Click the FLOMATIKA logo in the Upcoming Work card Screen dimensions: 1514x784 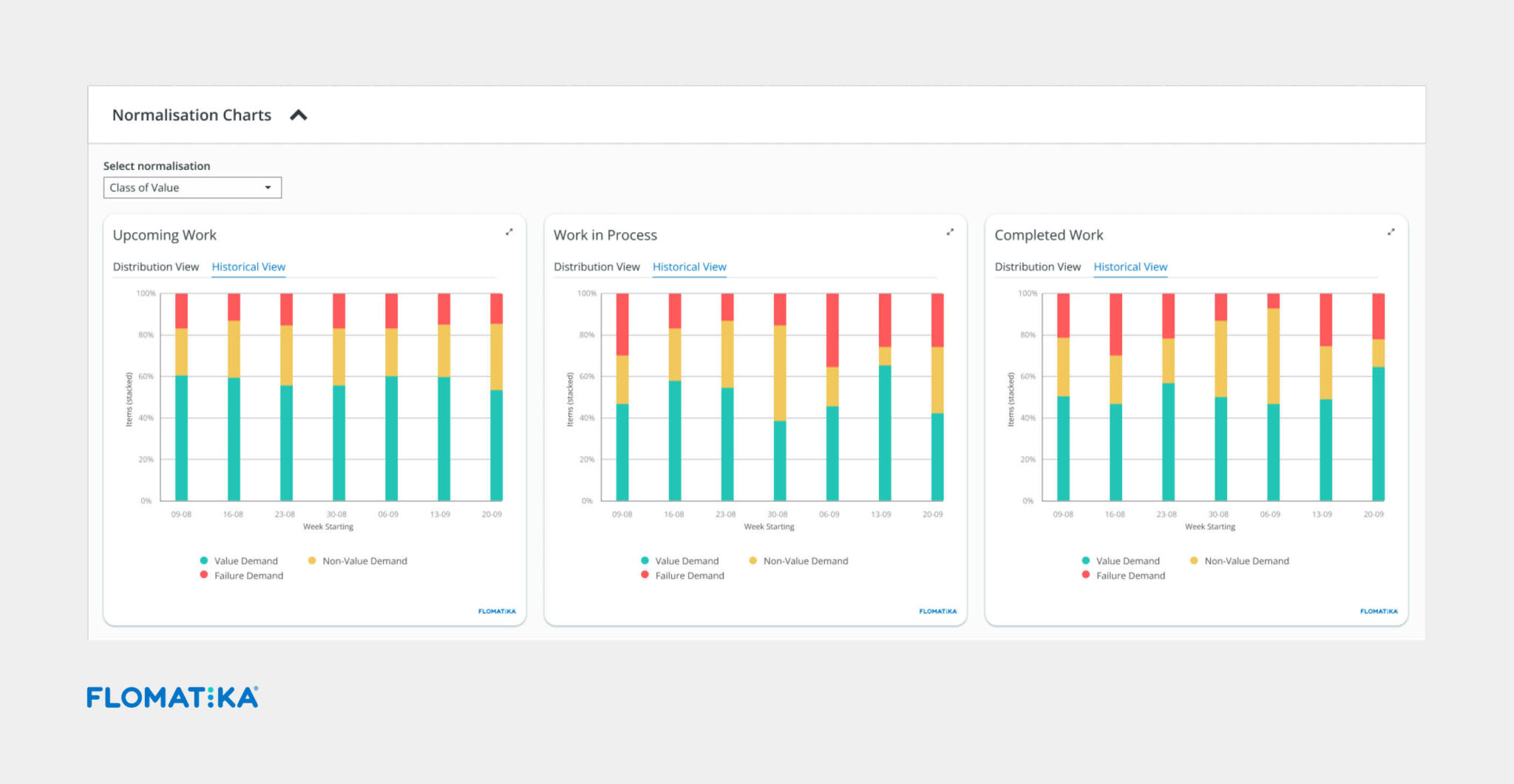[496, 611]
